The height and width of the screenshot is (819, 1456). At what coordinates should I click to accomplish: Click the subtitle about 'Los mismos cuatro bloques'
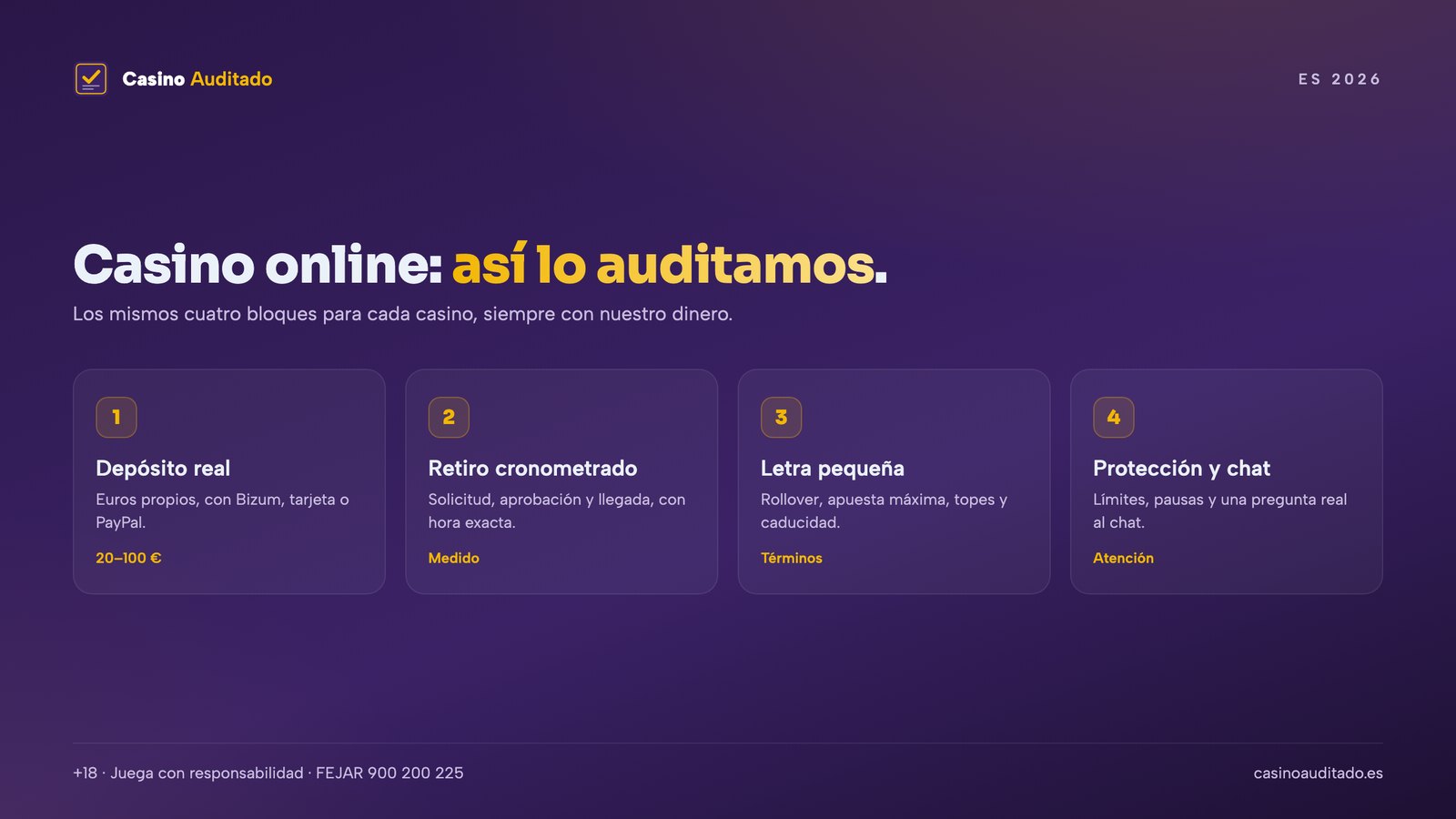tap(402, 314)
